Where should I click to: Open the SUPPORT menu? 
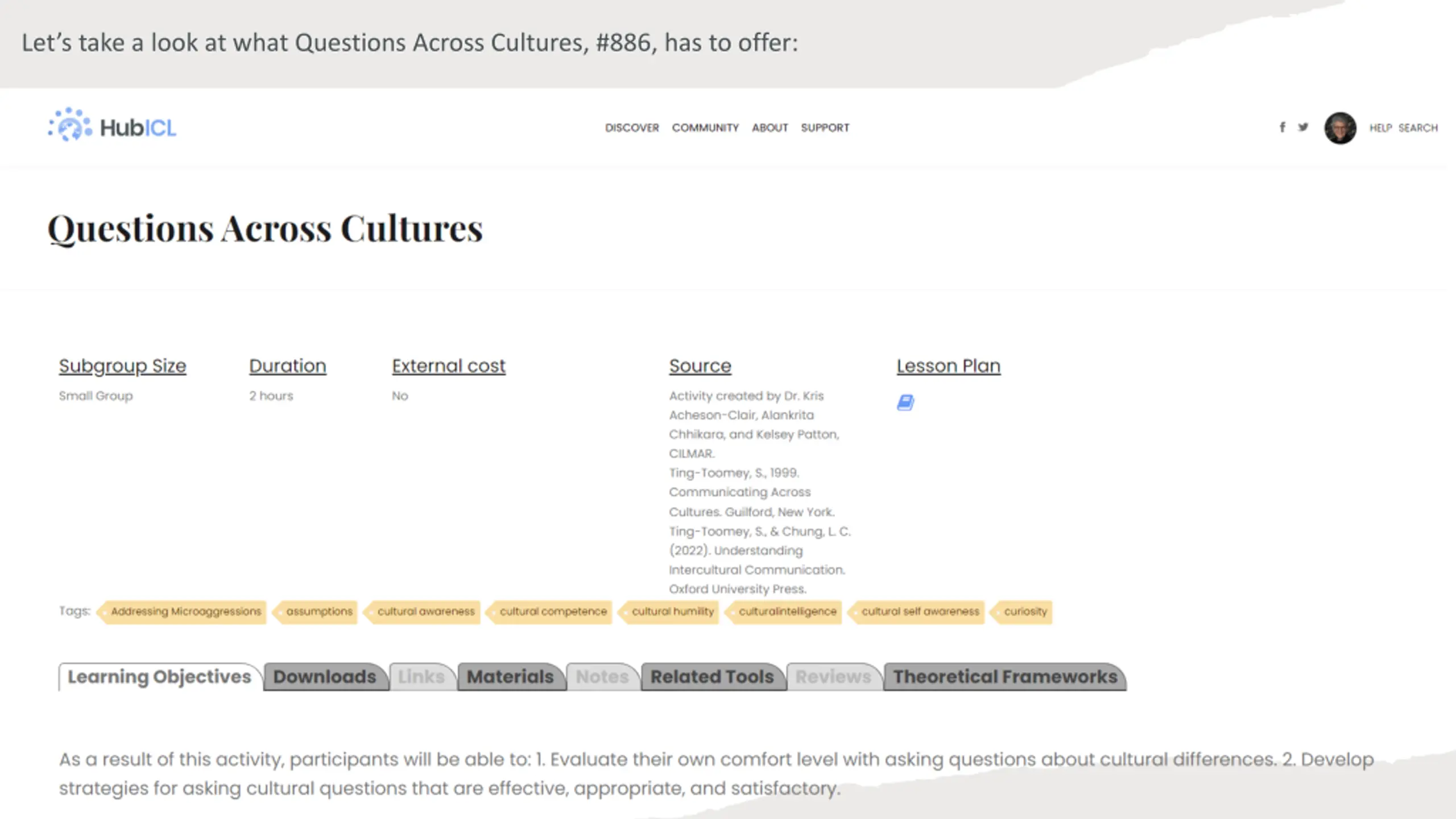[825, 128]
